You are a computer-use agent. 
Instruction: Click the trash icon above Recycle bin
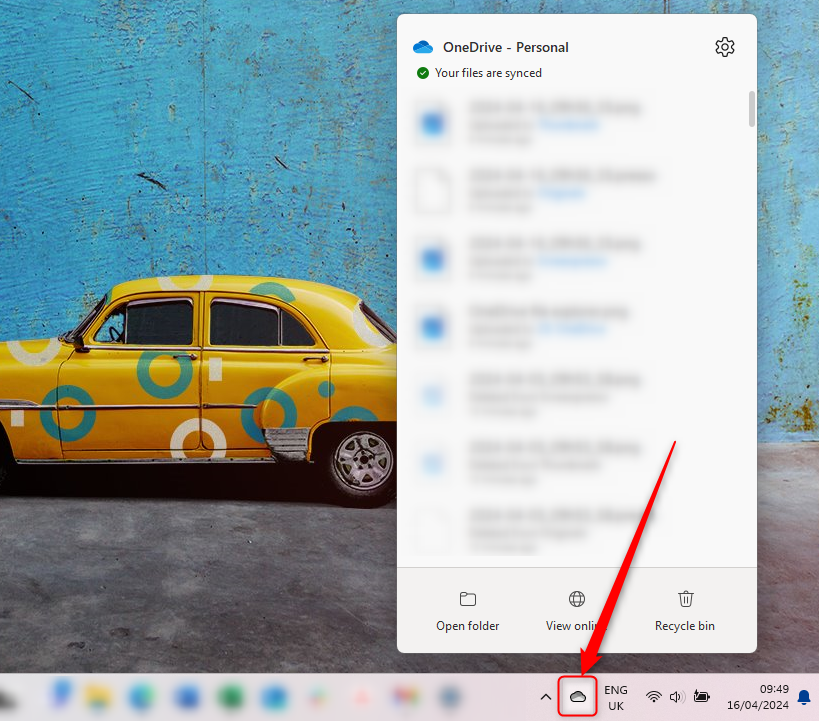click(685, 598)
